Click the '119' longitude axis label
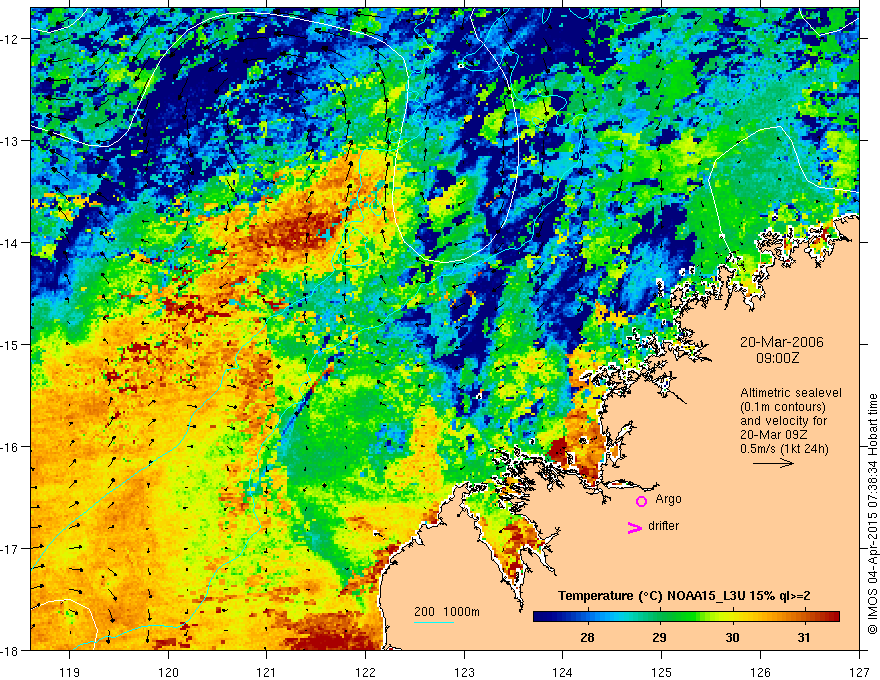 (x=70, y=672)
